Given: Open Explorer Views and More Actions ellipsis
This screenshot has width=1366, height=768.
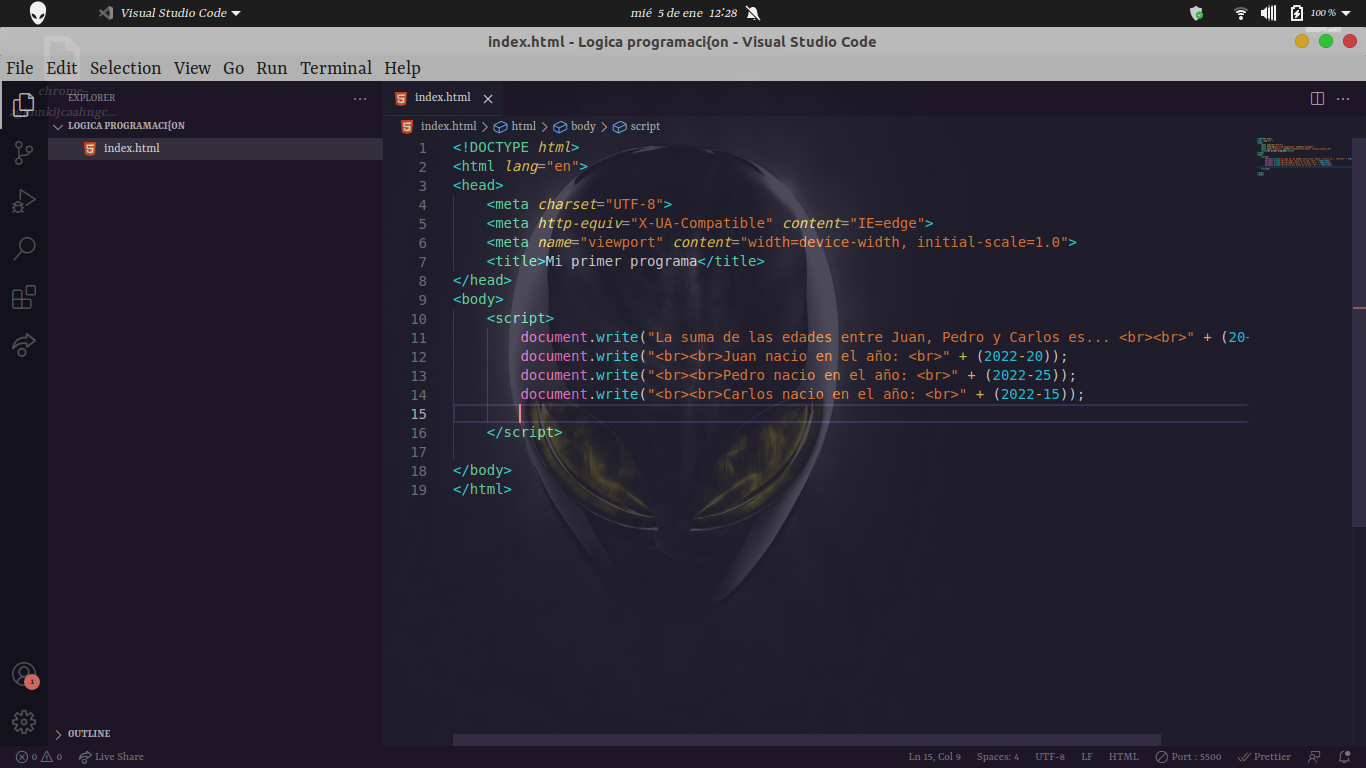Looking at the screenshot, I should (x=360, y=98).
